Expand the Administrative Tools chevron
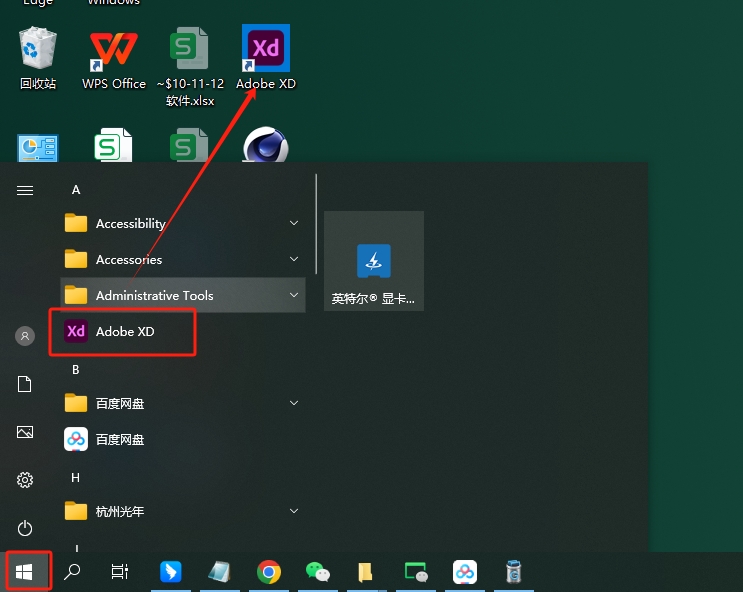 click(294, 295)
